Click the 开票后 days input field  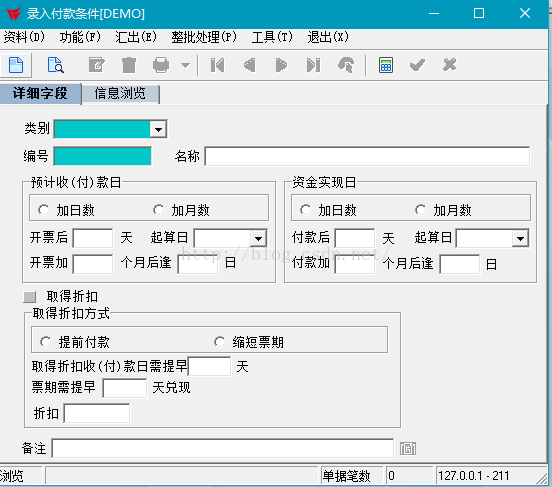[x=93, y=238]
